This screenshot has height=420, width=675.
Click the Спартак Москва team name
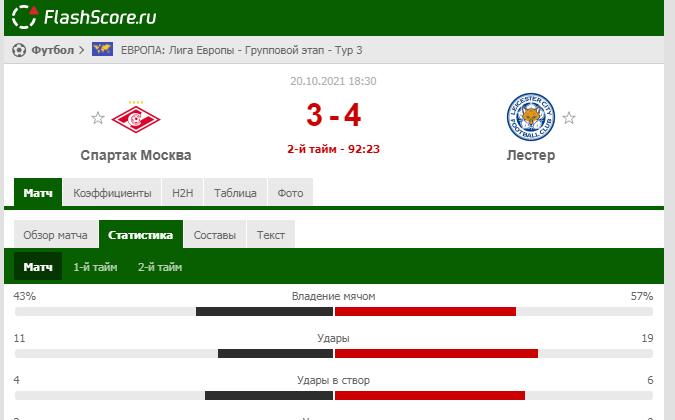tap(136, 155)
